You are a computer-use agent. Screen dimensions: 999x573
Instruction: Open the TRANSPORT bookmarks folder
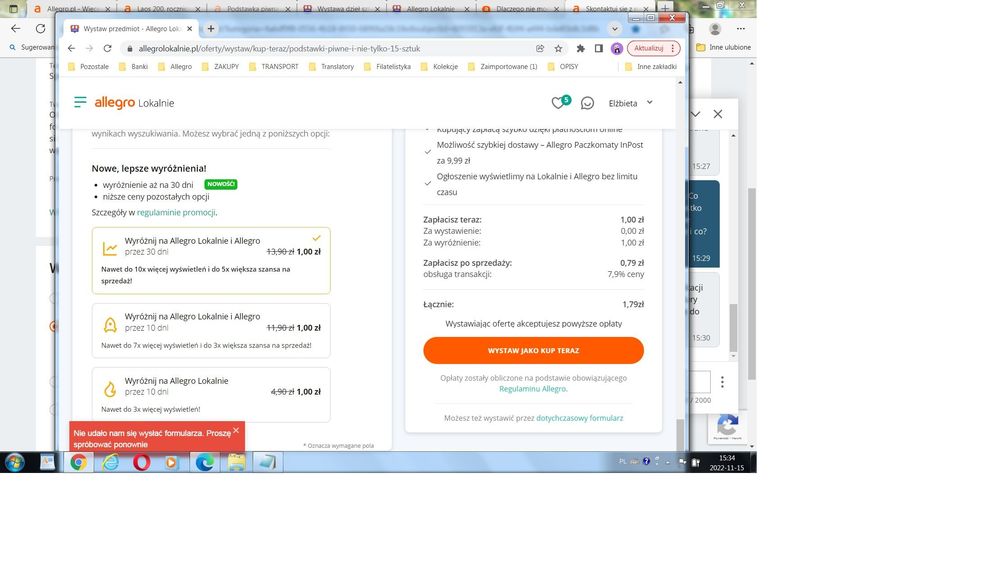pos(274,66)
